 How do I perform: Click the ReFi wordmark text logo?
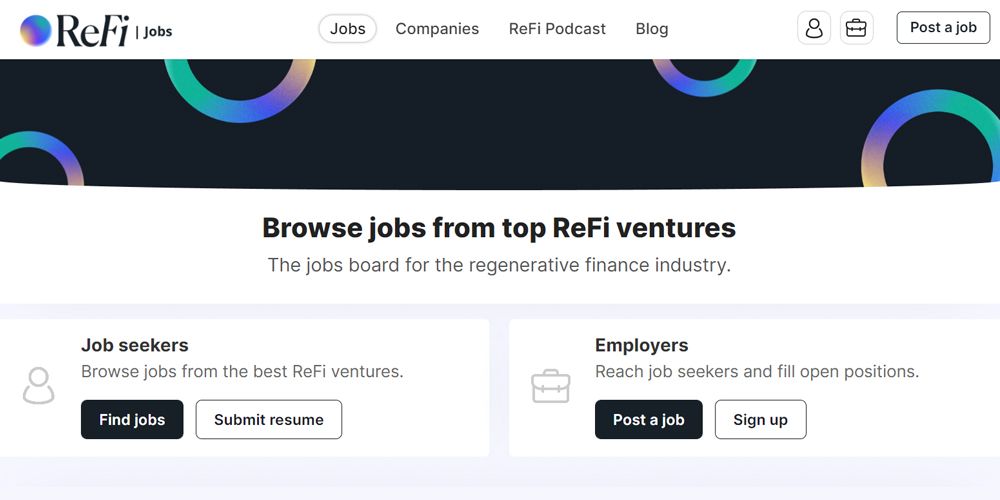pos(93,30)
